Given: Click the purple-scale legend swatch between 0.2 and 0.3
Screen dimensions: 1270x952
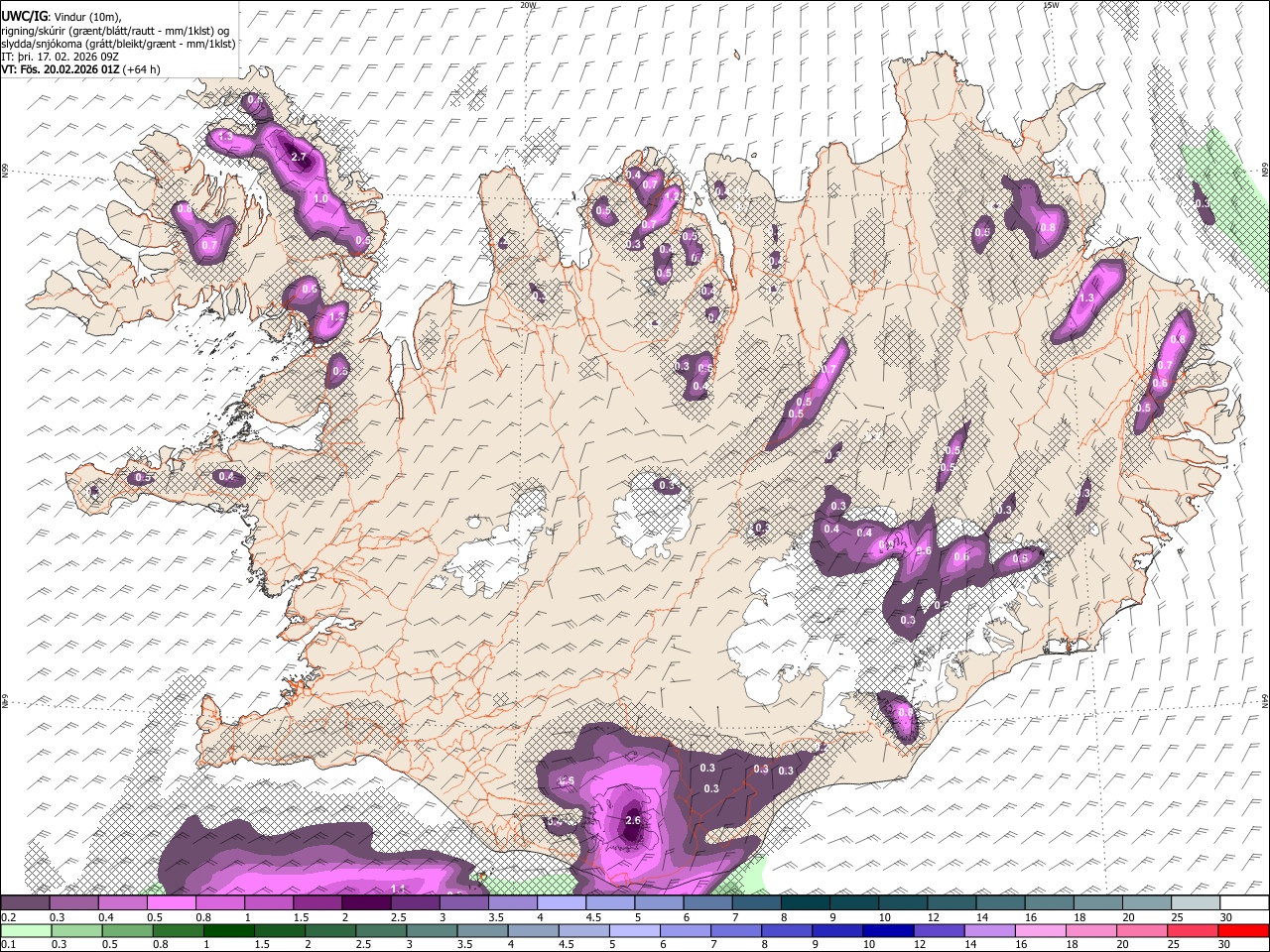Looking at the screenshot, I should point(26,903).
